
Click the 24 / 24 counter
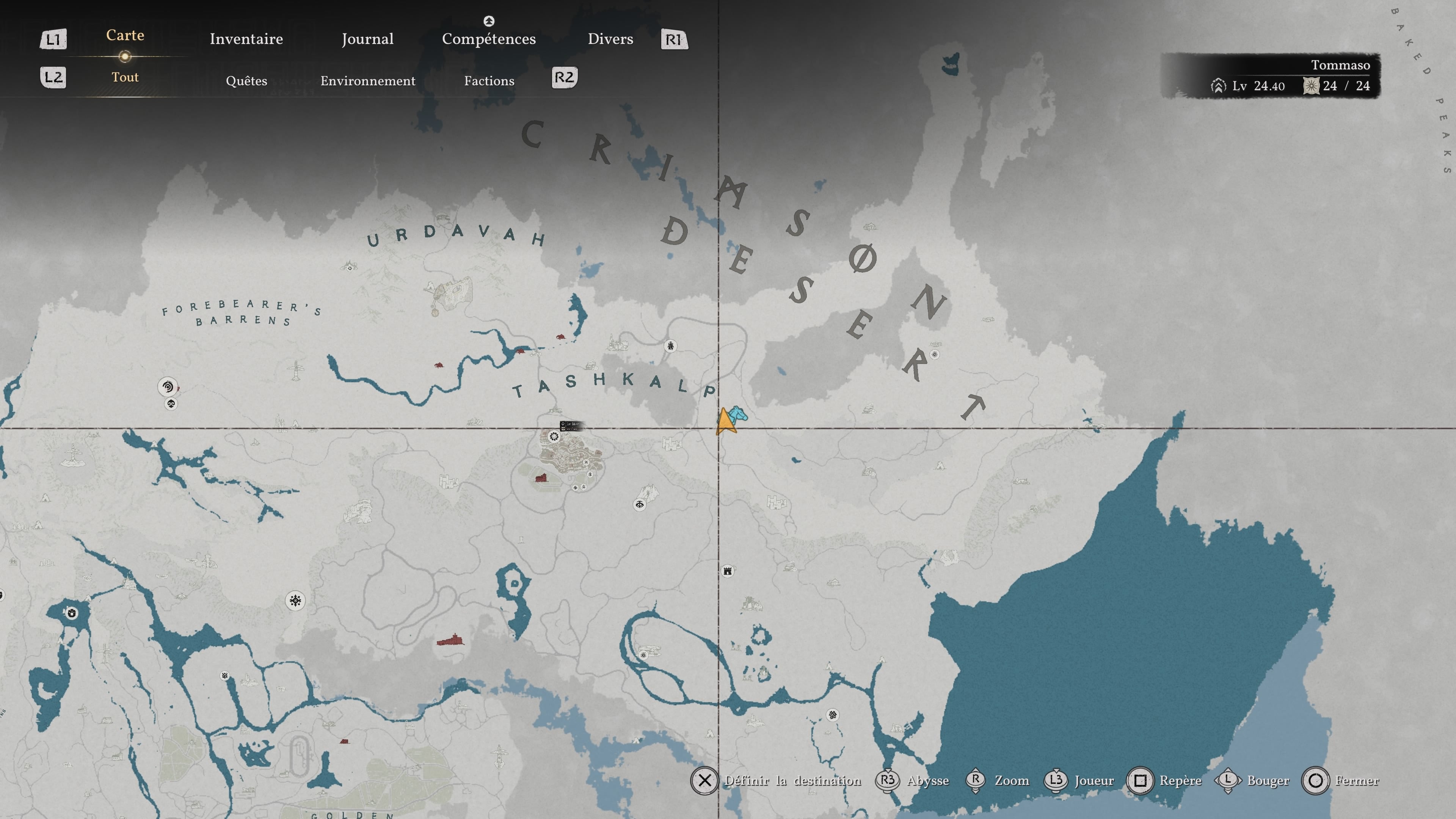(1346, 86)
